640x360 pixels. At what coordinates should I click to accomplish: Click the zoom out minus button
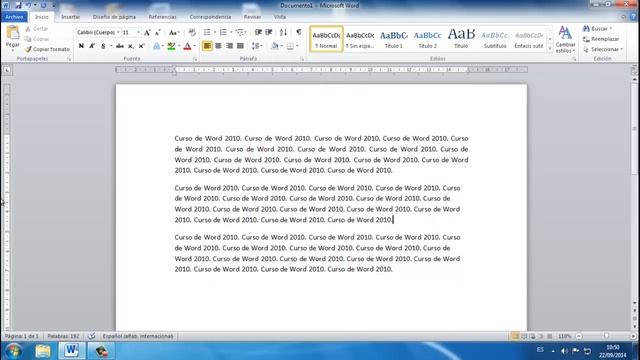[x=579, y=336]
